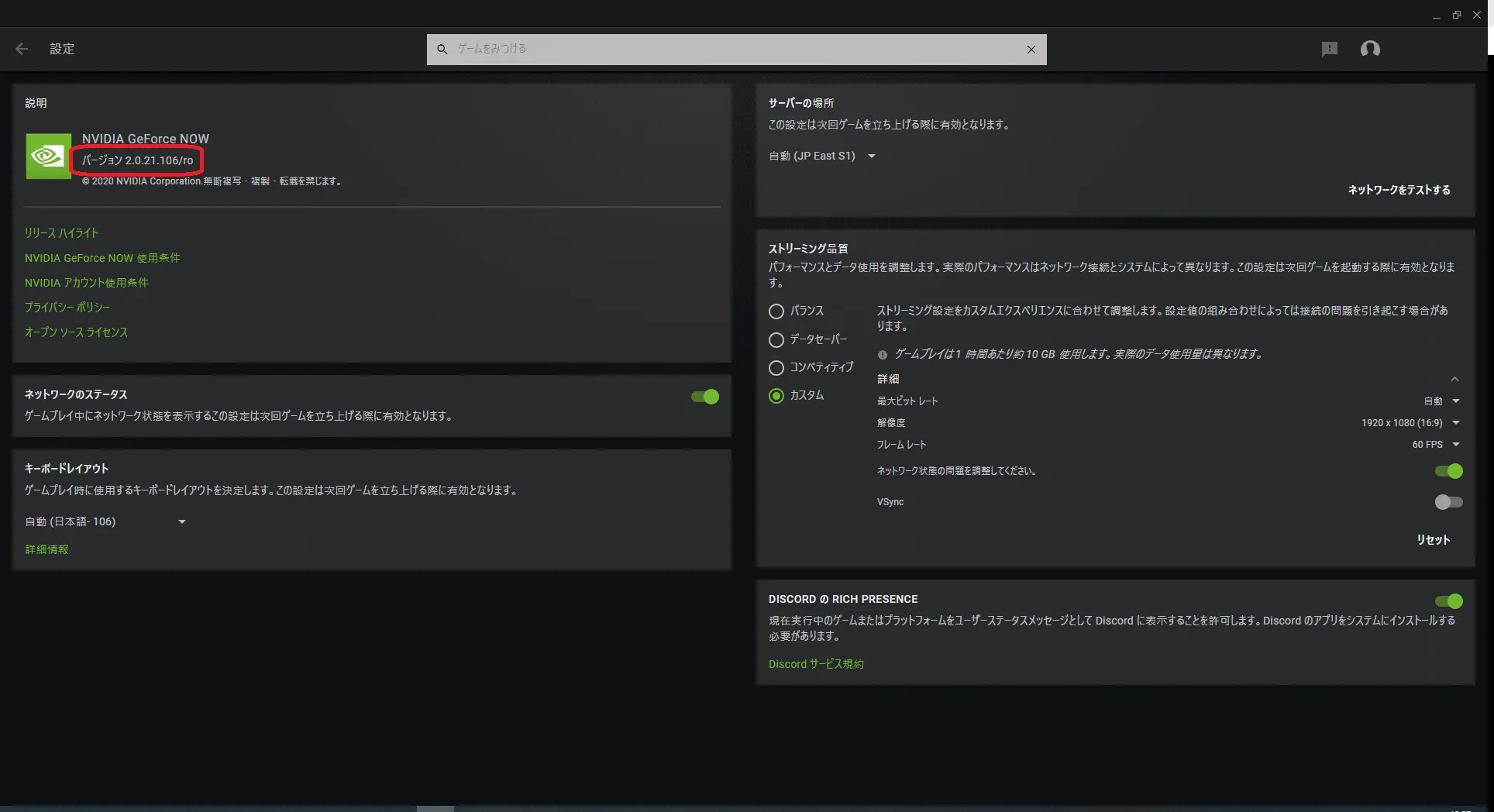Toggle ネットワークのステータス switch
The height and width of the screenshot is (812, 1494).
click(x=705, y=397)
